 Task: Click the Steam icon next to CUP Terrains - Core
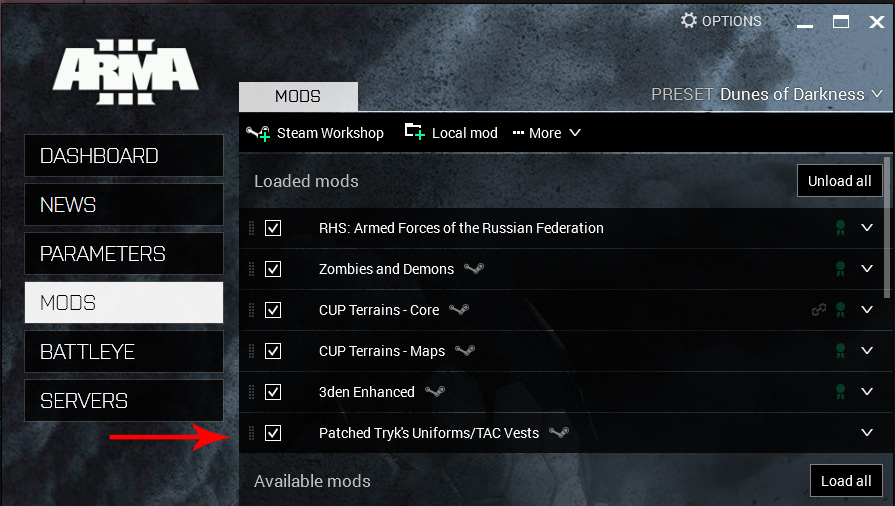coord(459,310)
